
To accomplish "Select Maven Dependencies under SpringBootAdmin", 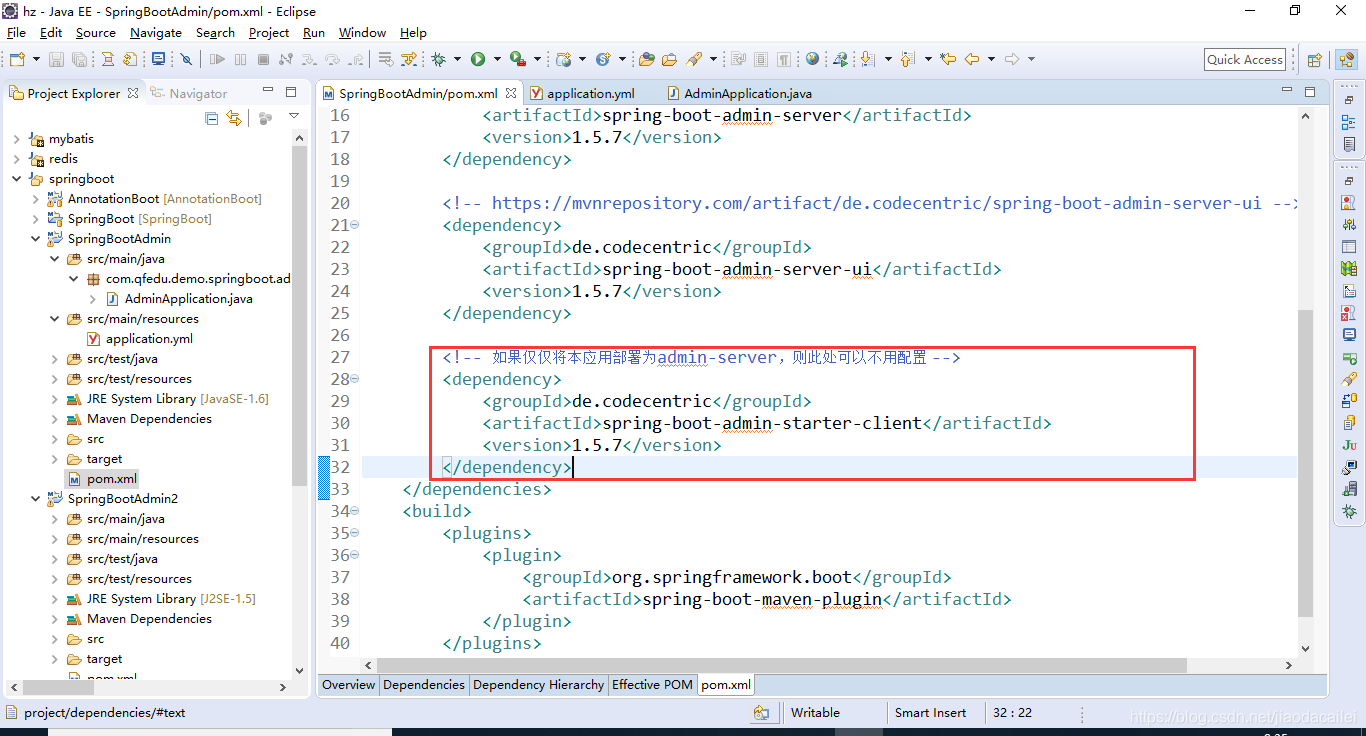I will (x=149, y=419).
